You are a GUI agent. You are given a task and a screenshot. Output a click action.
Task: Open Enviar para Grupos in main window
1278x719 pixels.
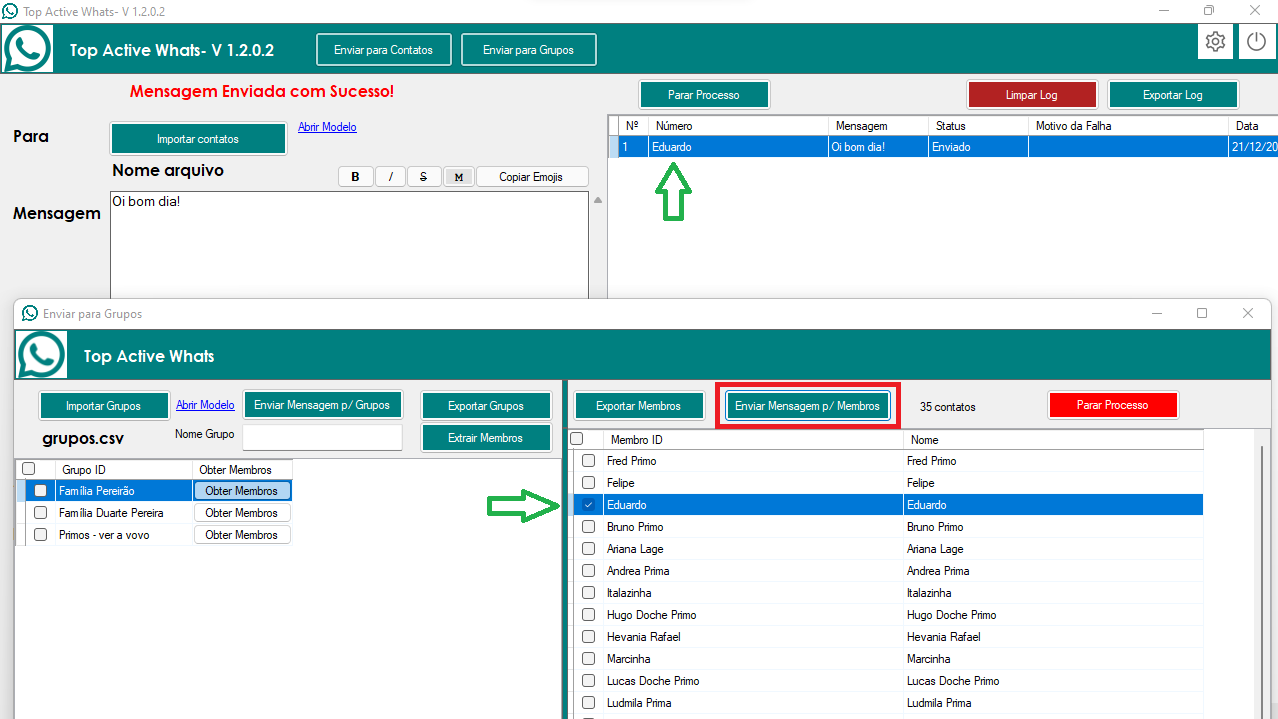point(528,50)
